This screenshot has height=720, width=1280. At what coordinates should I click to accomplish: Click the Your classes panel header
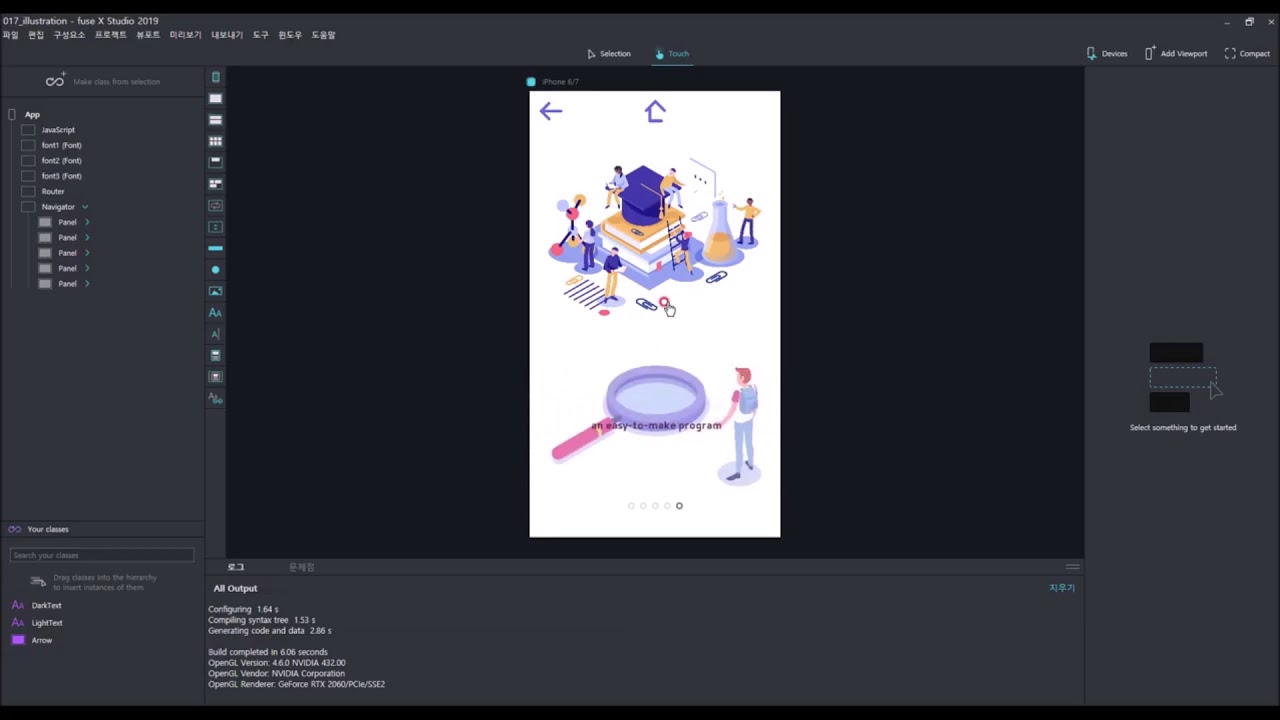(x=102, y=529)
